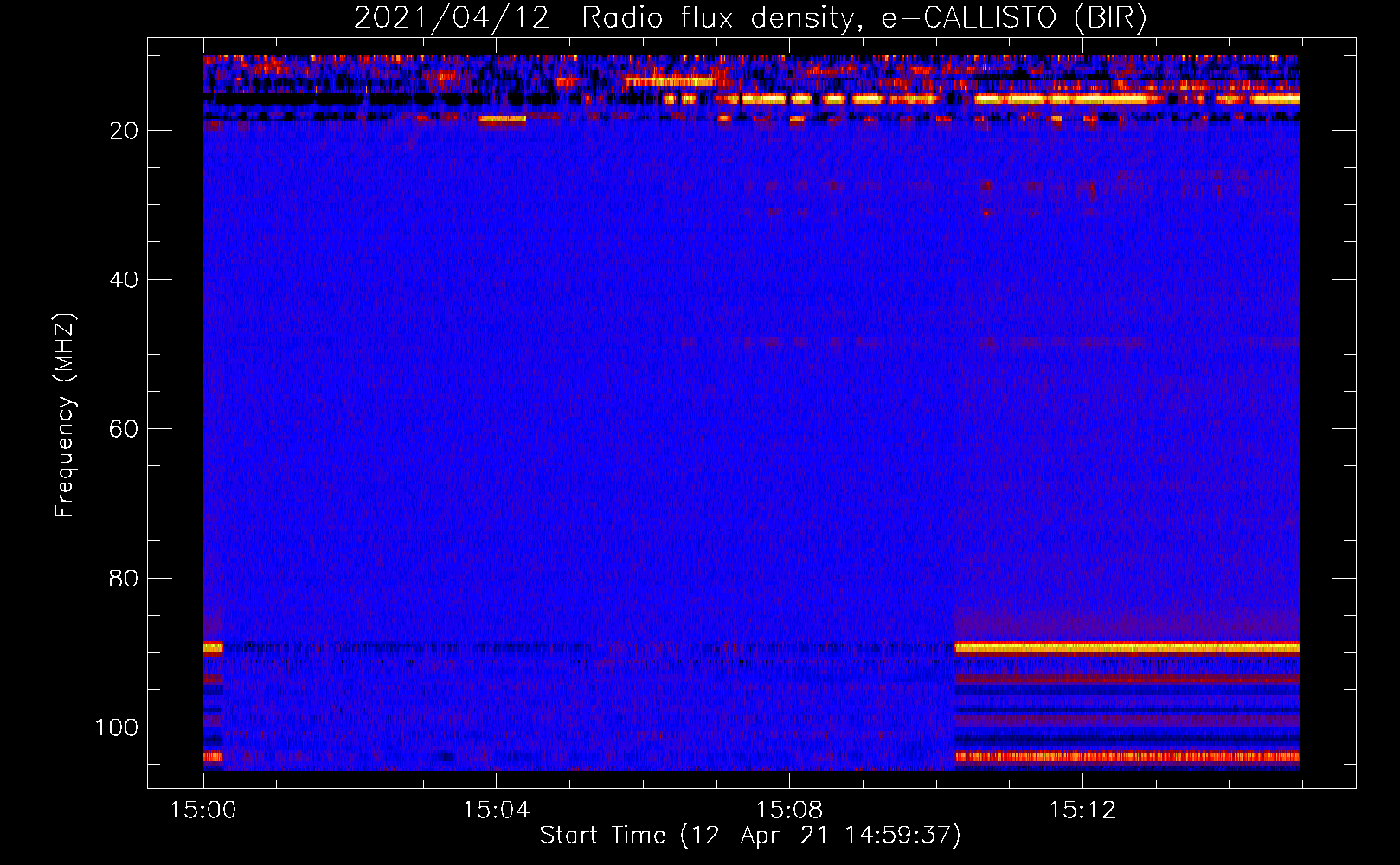Click the 15:04 time axis label
The height and width of the screenshot is (865, 1400).
tap(496, 811)
